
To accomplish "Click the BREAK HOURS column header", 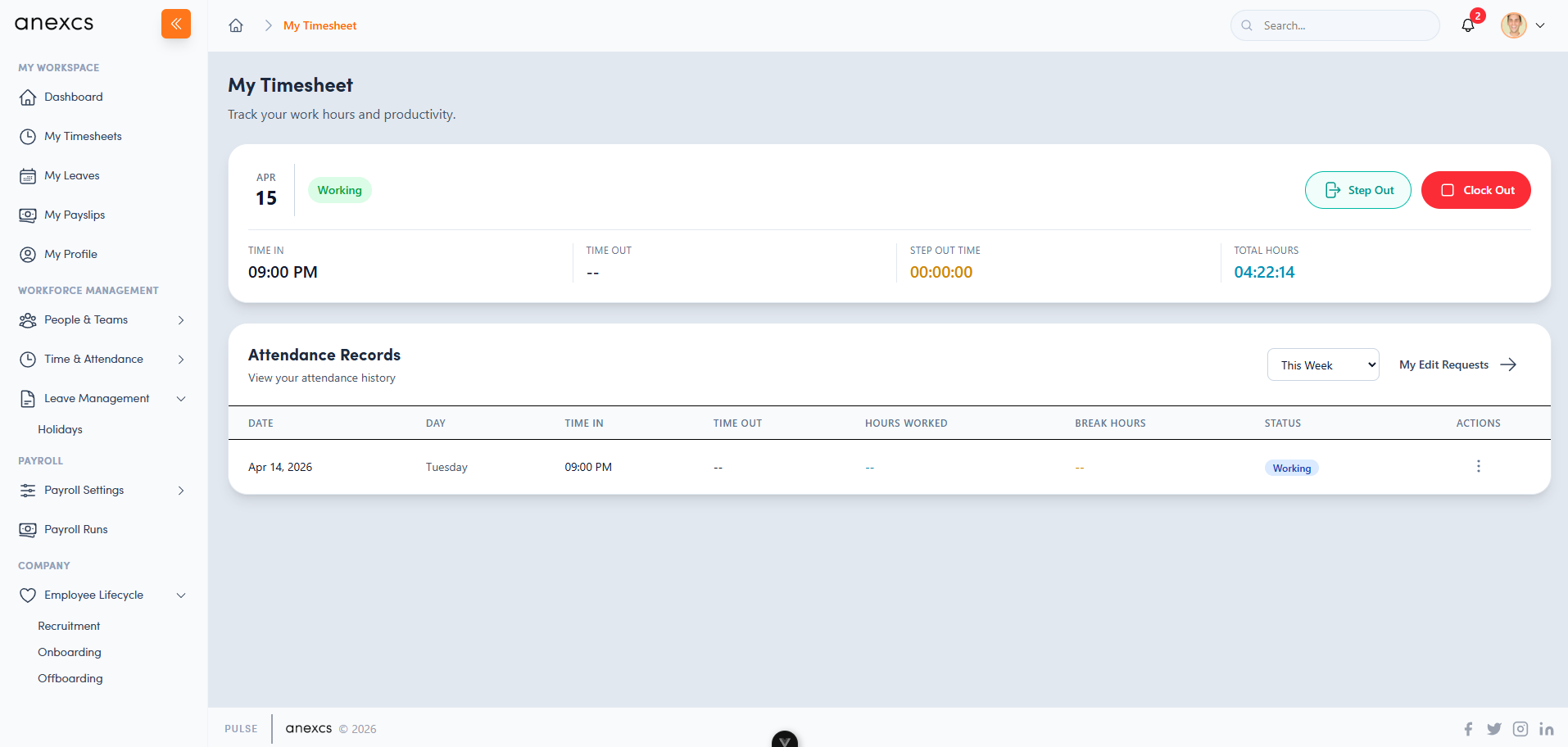I will coord(1110,423).
